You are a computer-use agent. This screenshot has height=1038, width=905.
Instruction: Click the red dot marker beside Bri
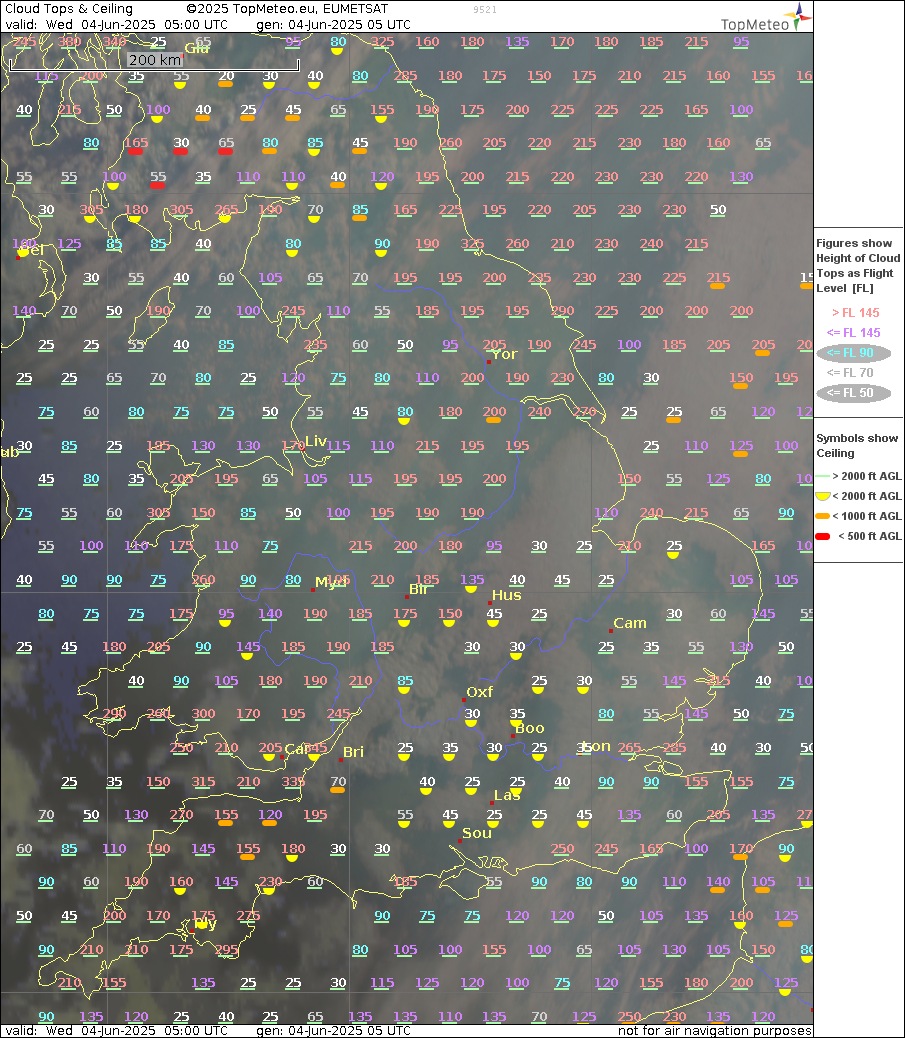click(340, 759)
